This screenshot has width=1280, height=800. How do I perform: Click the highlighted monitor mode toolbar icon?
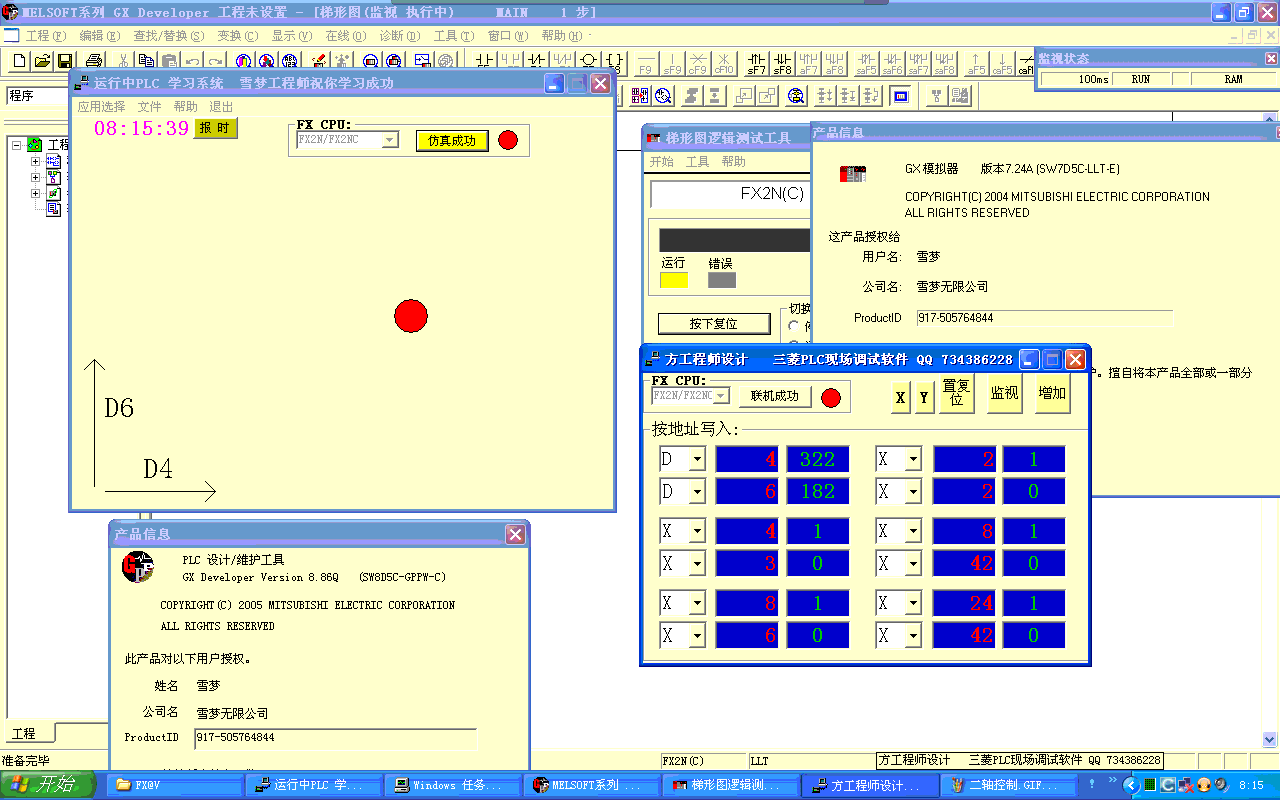coord(901,96)
